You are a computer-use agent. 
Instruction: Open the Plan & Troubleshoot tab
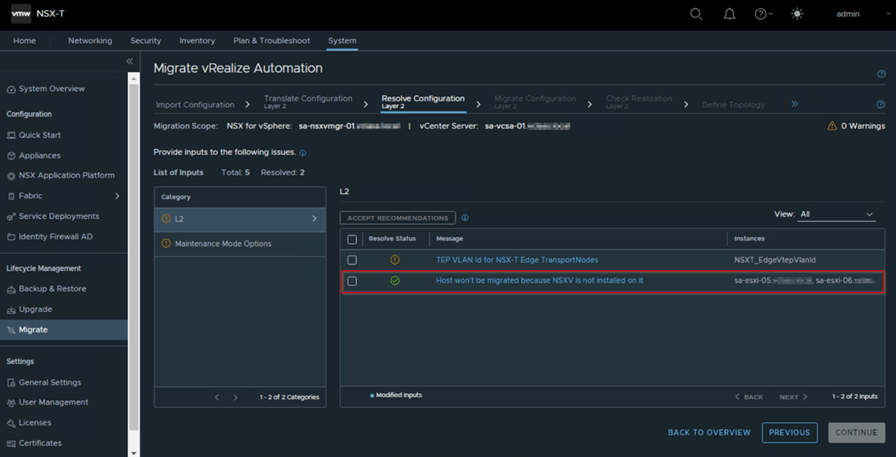coord(271,41)
